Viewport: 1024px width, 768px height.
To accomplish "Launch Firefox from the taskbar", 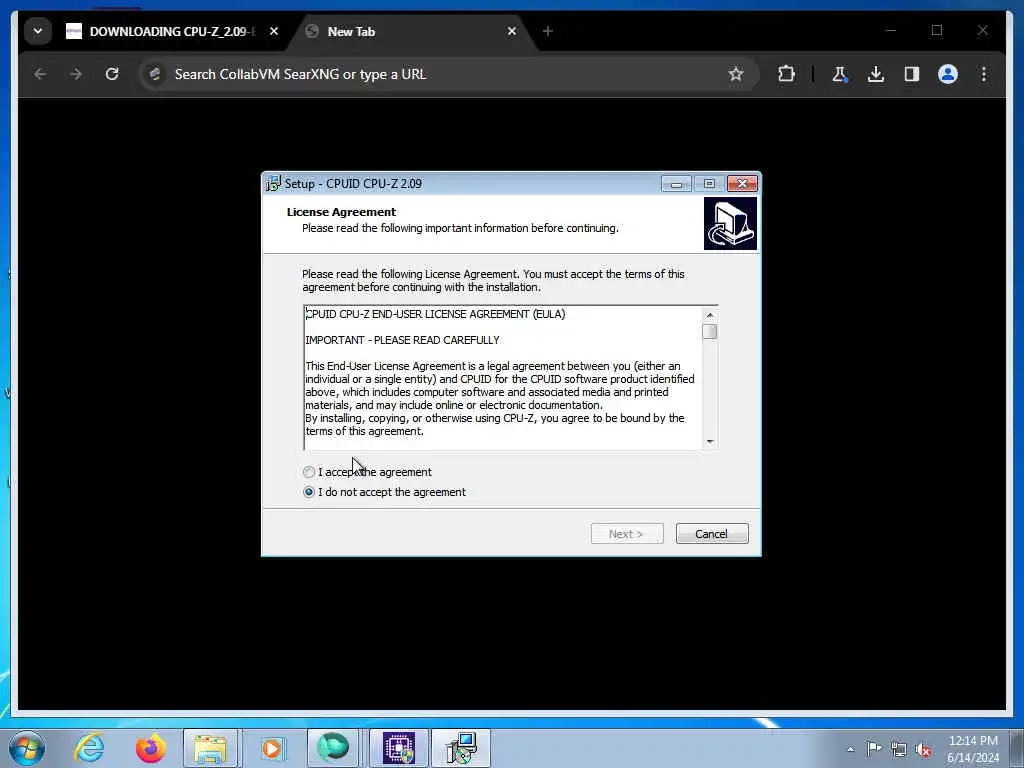I will 150,748.
